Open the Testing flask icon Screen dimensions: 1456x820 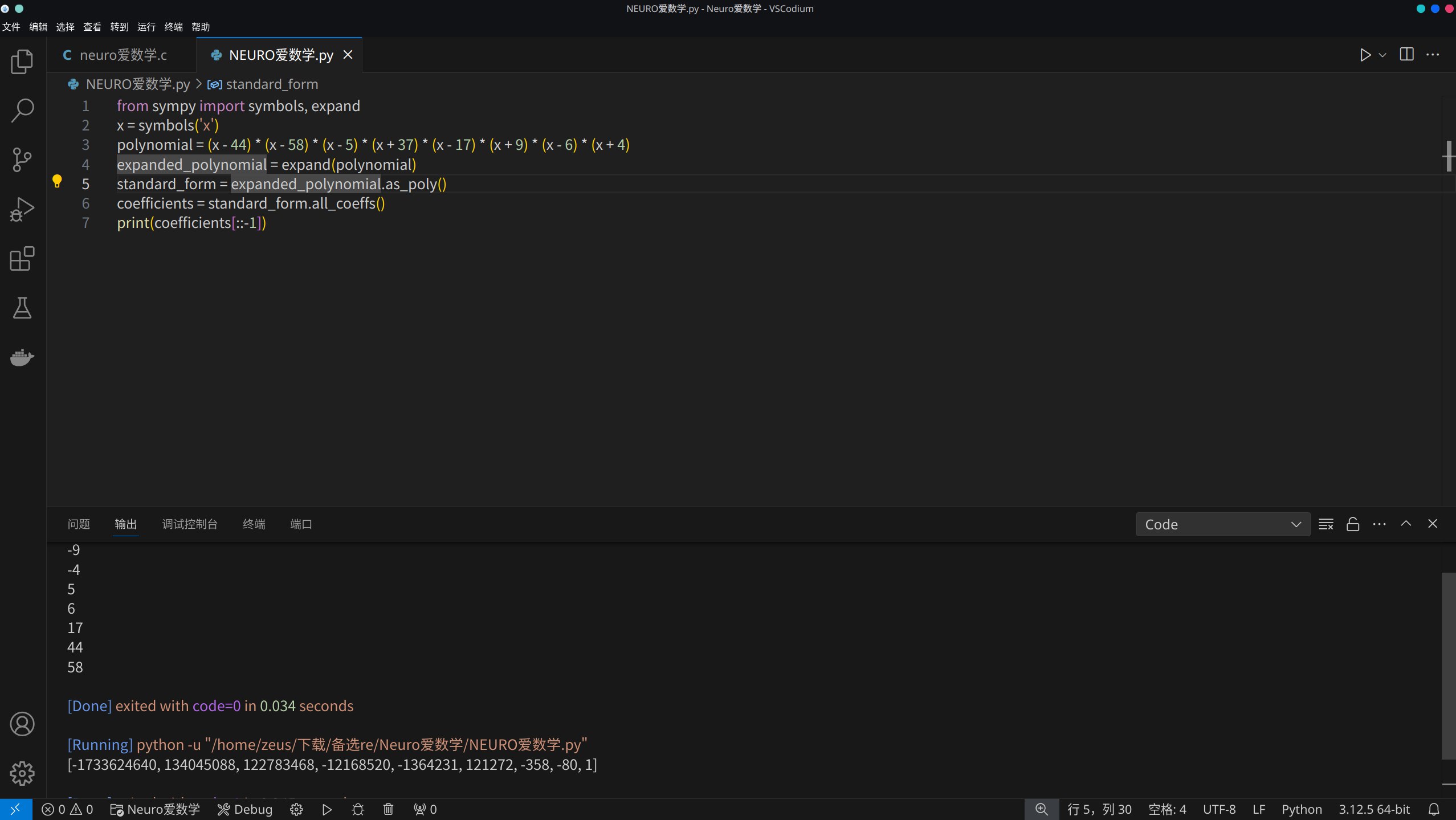click(22, 308)
